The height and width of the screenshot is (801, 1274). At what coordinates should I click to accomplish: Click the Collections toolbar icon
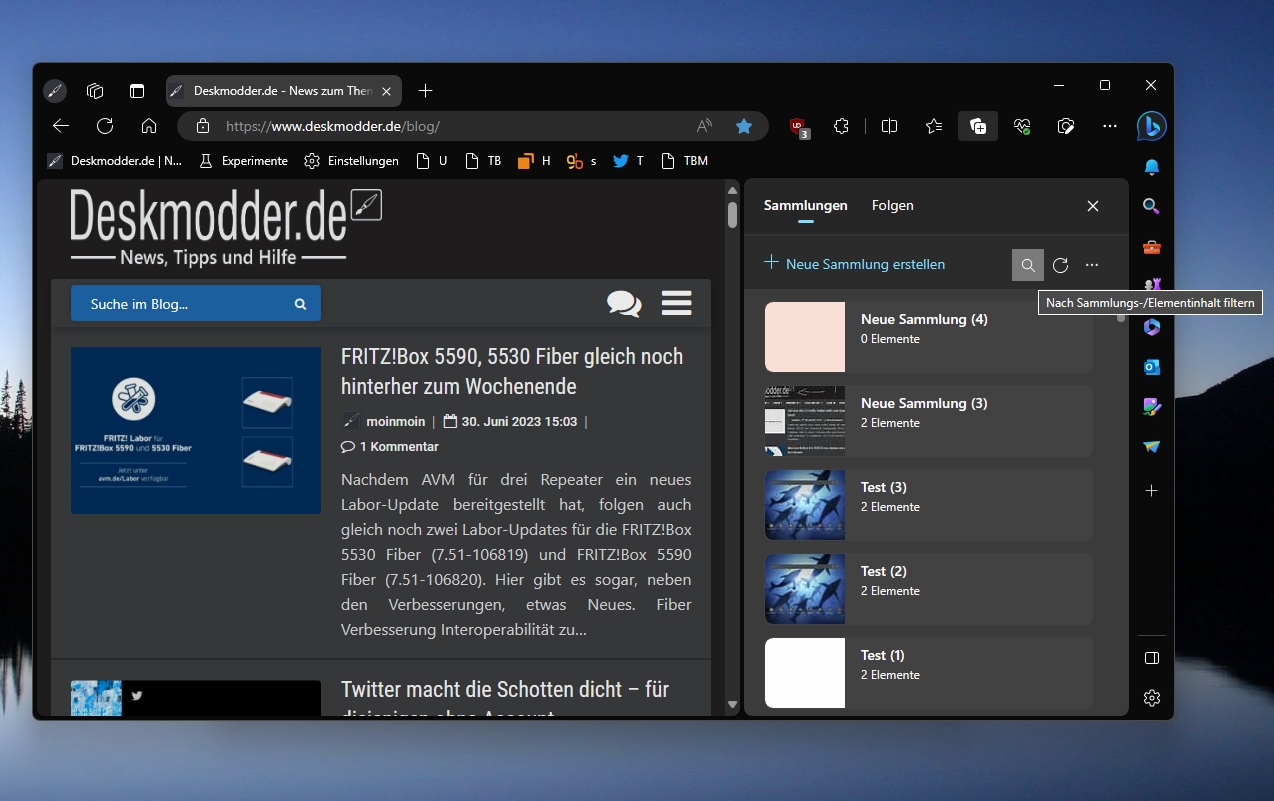click(978, 126)
